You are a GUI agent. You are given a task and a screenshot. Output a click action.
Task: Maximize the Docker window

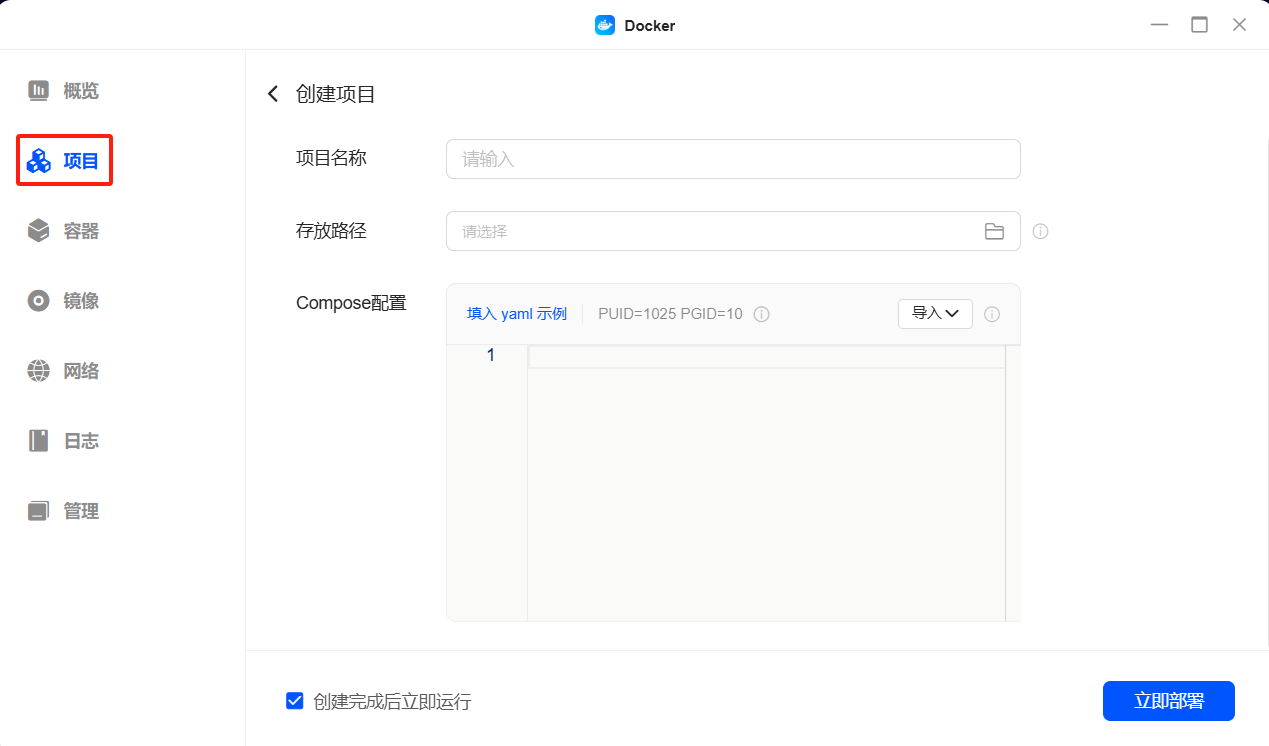coord(1199,25)
